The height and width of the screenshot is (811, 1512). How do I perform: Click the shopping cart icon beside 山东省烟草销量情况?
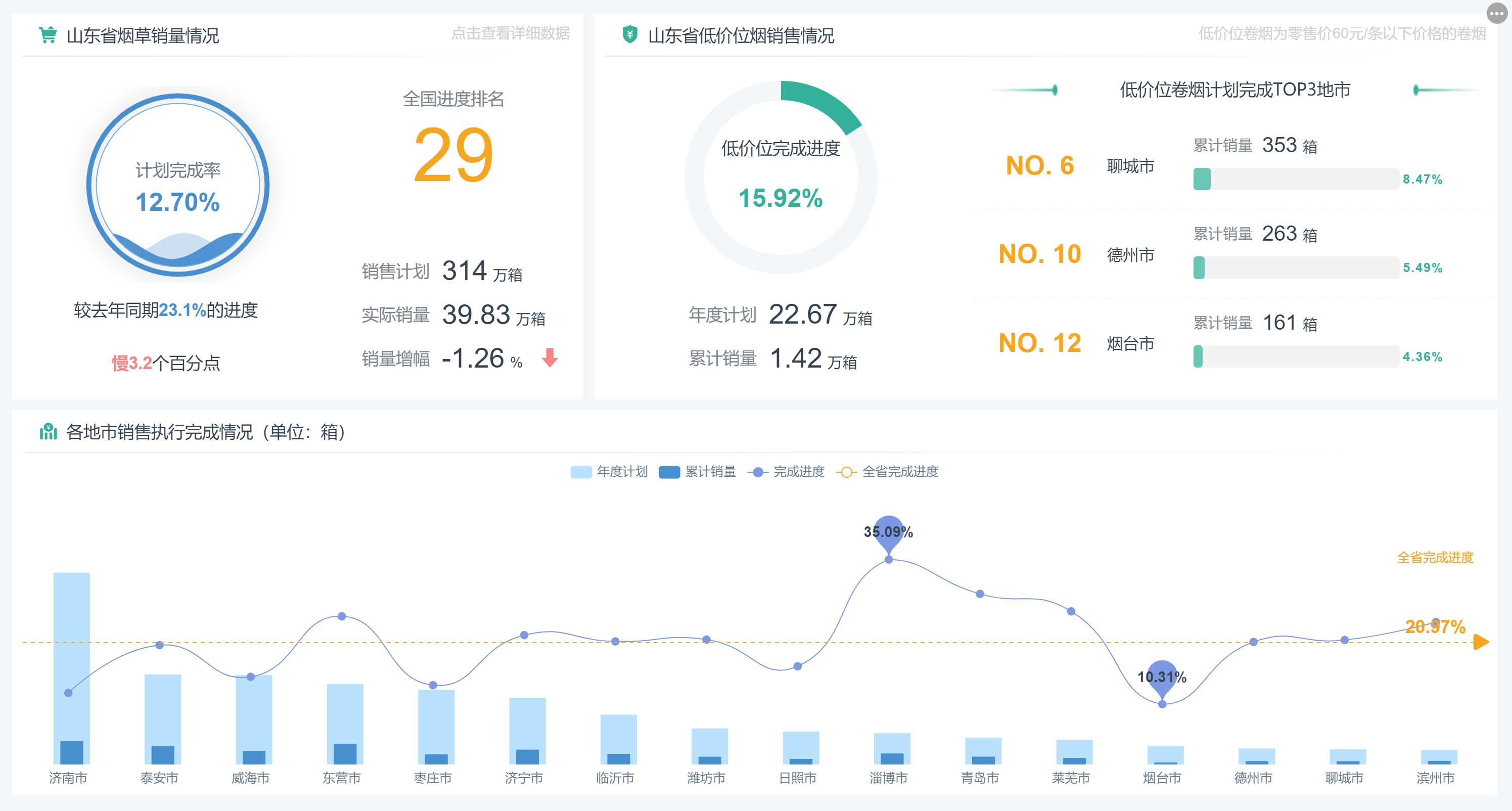point(48,35)
